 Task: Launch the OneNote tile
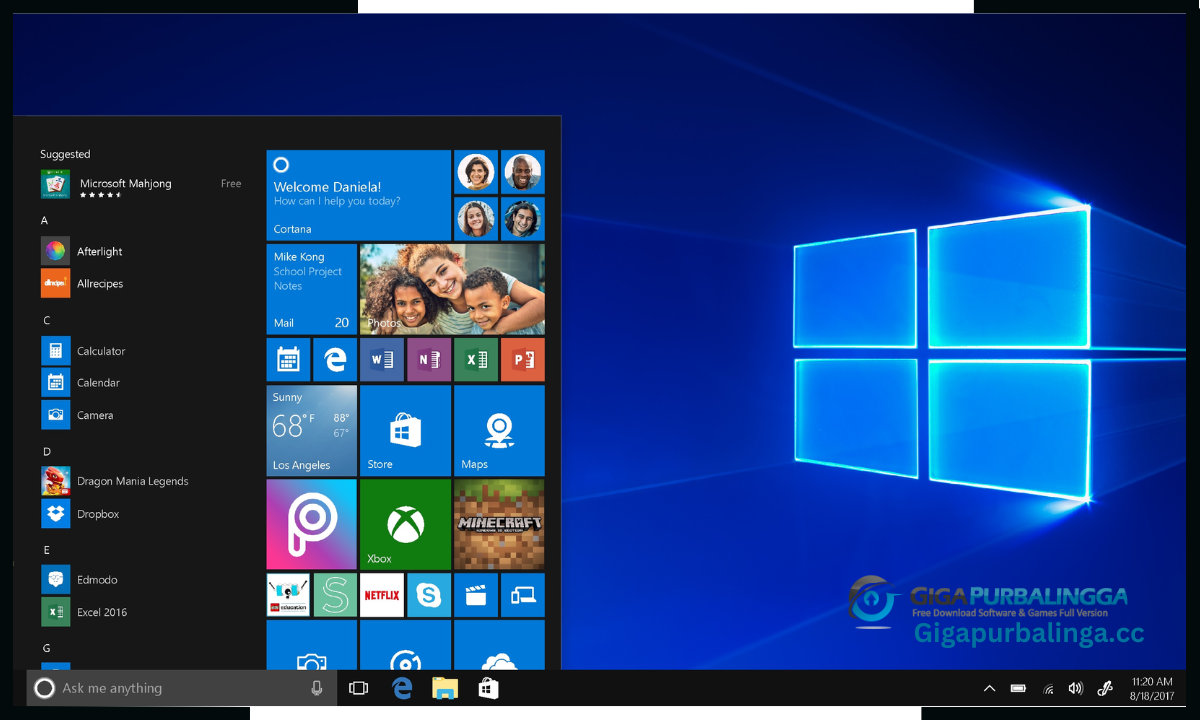click(x=429, y=359)
